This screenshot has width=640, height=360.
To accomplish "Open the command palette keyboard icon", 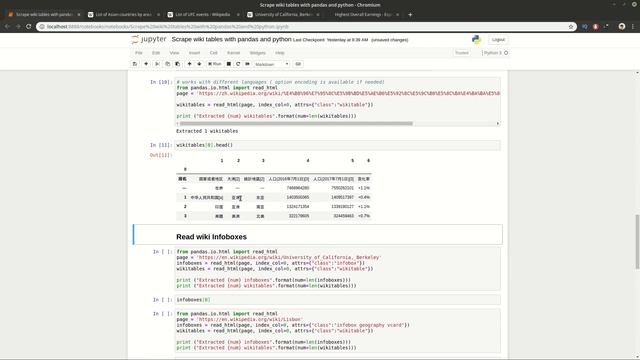I will coord(298,64).
